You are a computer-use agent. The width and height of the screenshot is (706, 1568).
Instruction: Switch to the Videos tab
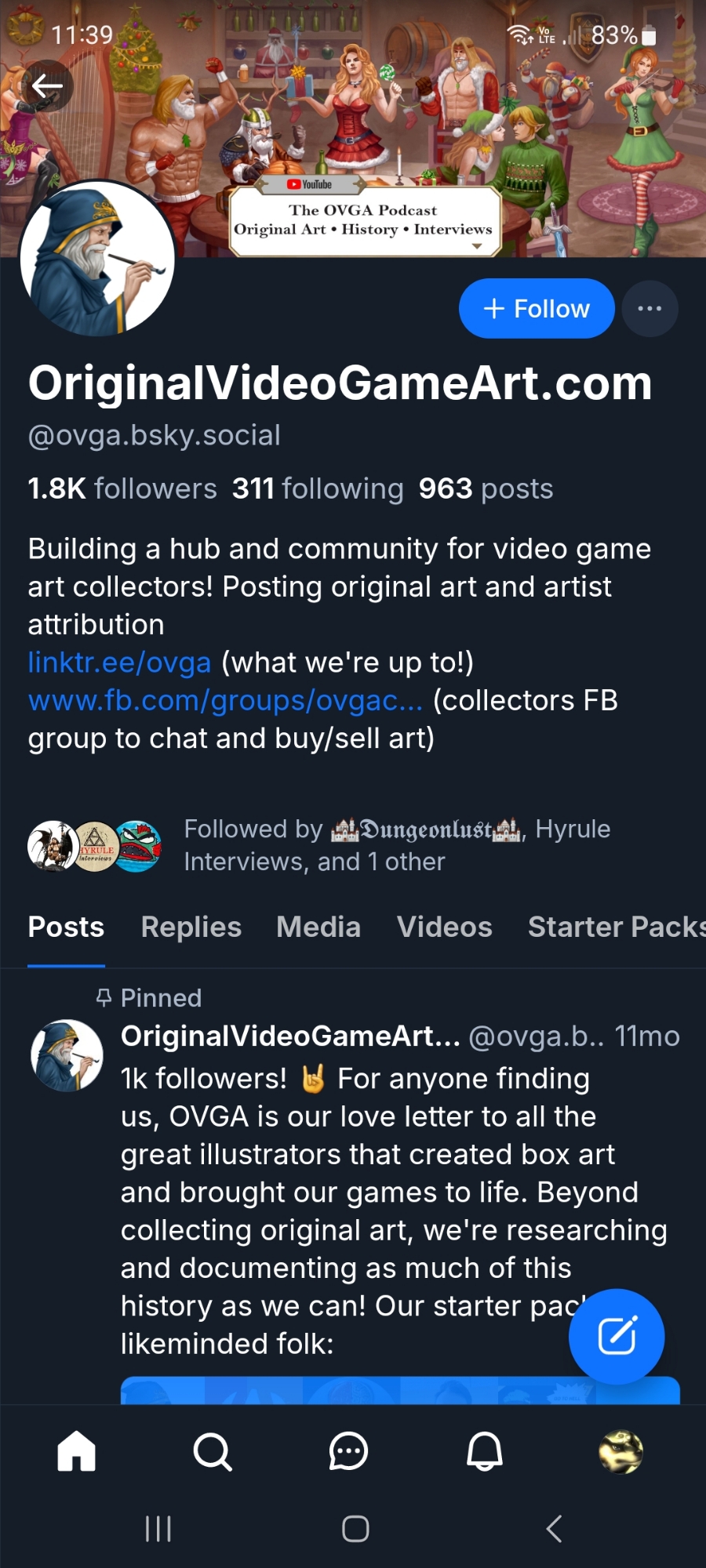point(444,927)
